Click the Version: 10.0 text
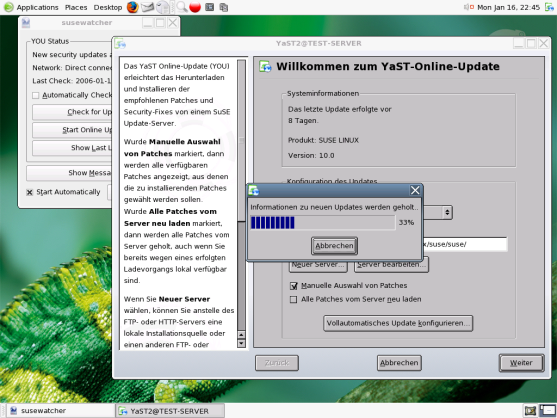Screen dimensions: 557x418 click(311, 156)
